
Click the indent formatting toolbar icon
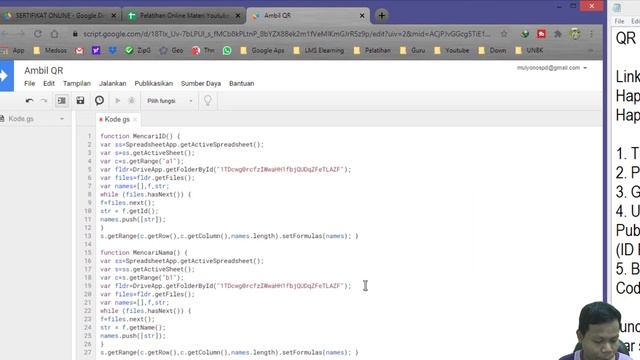(62, 100)
